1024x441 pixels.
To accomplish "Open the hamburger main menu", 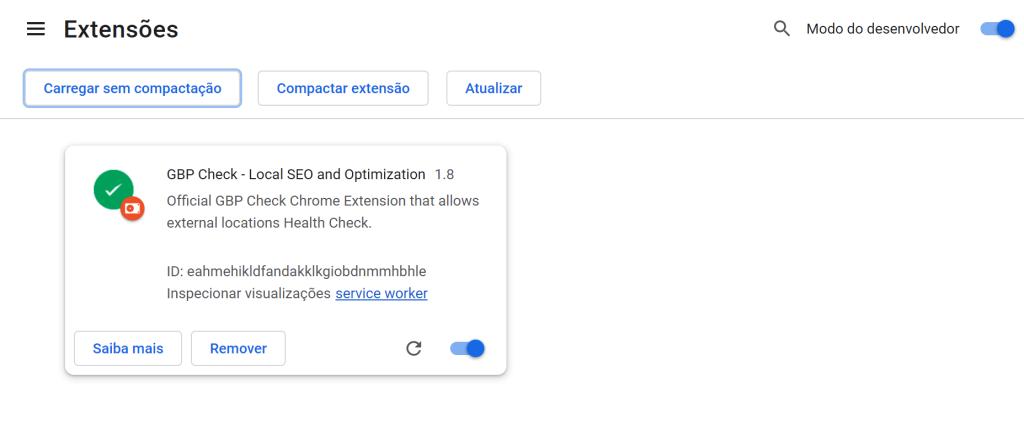I will 36,29.
